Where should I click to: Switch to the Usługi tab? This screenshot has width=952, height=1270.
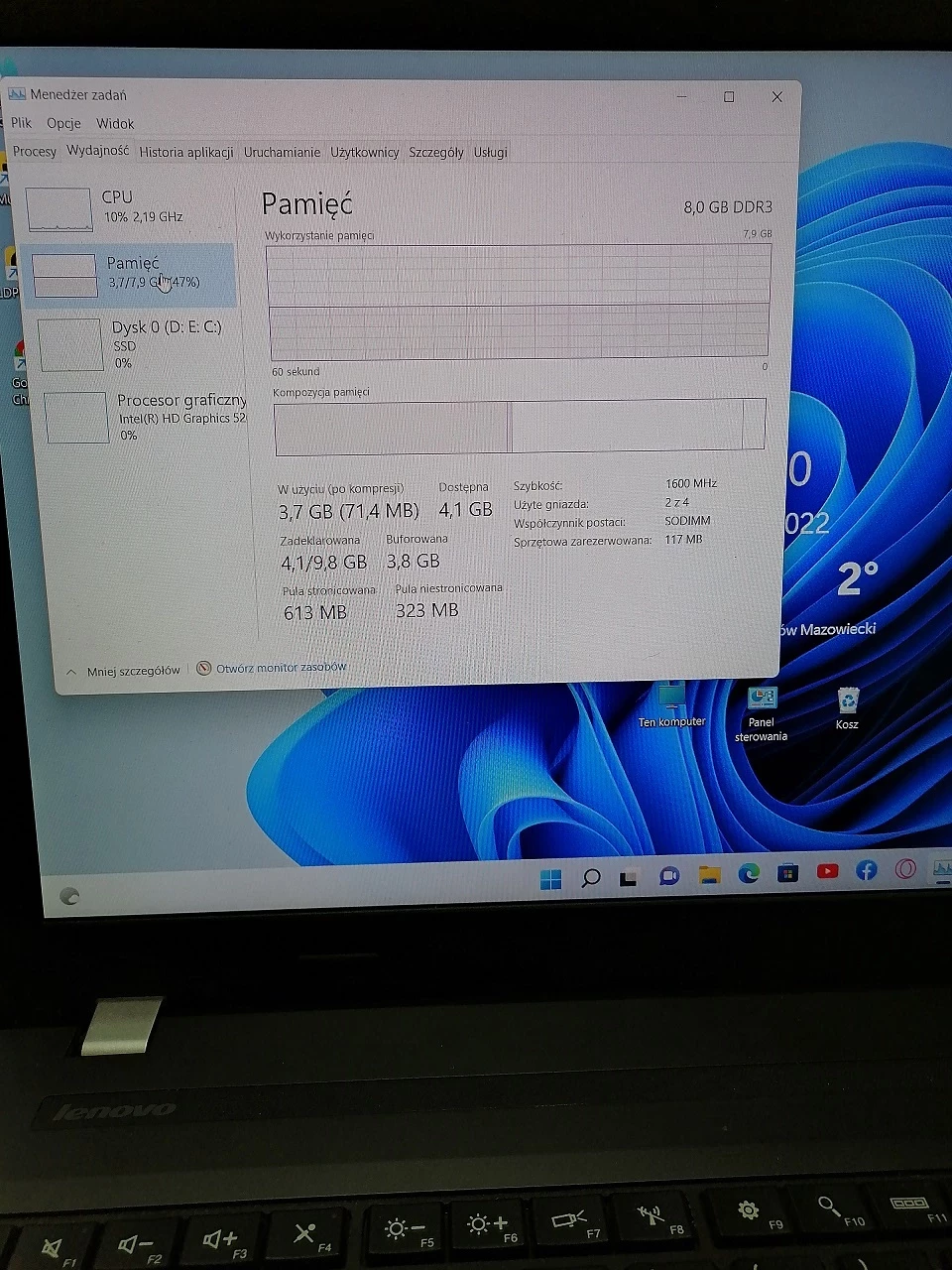point(490,153)
